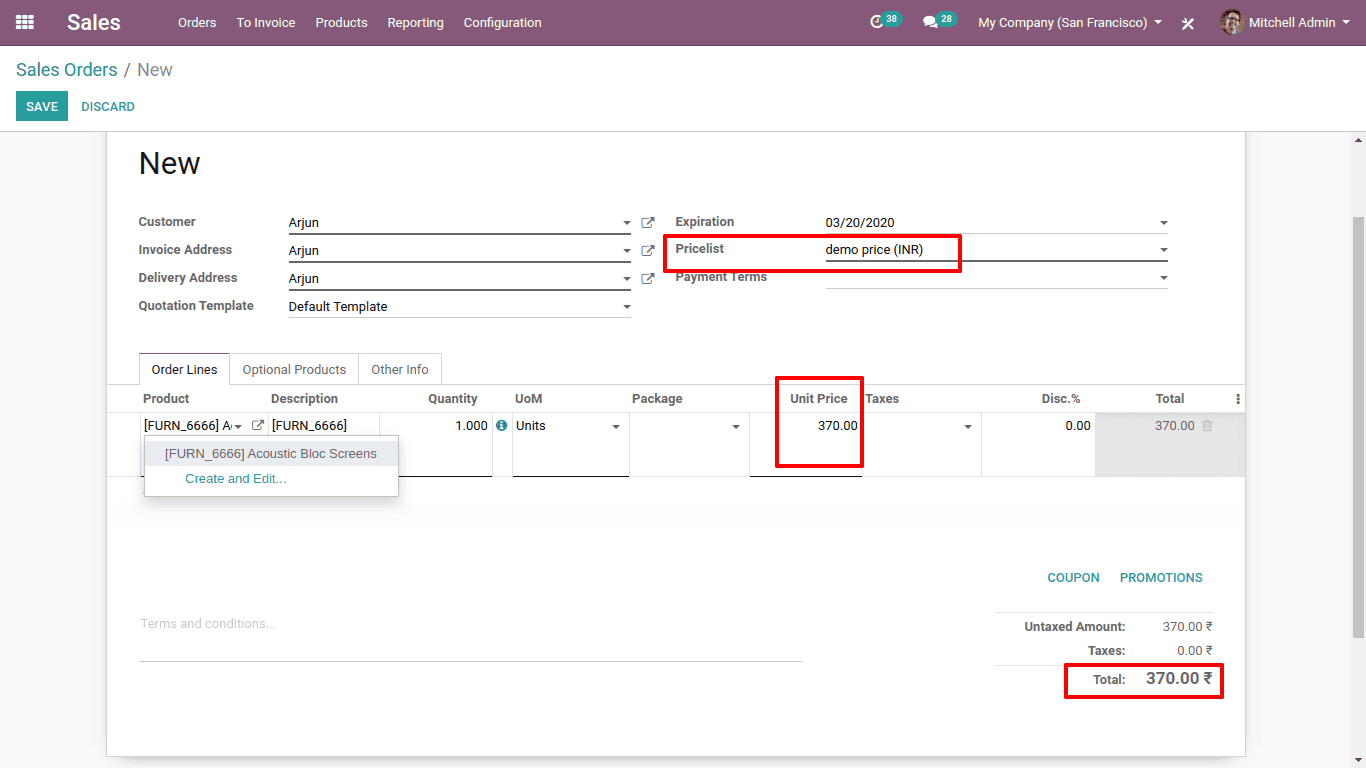1366x768 pixels.
Task: Click the COUPON button
Action: (x=1073, y=578)
